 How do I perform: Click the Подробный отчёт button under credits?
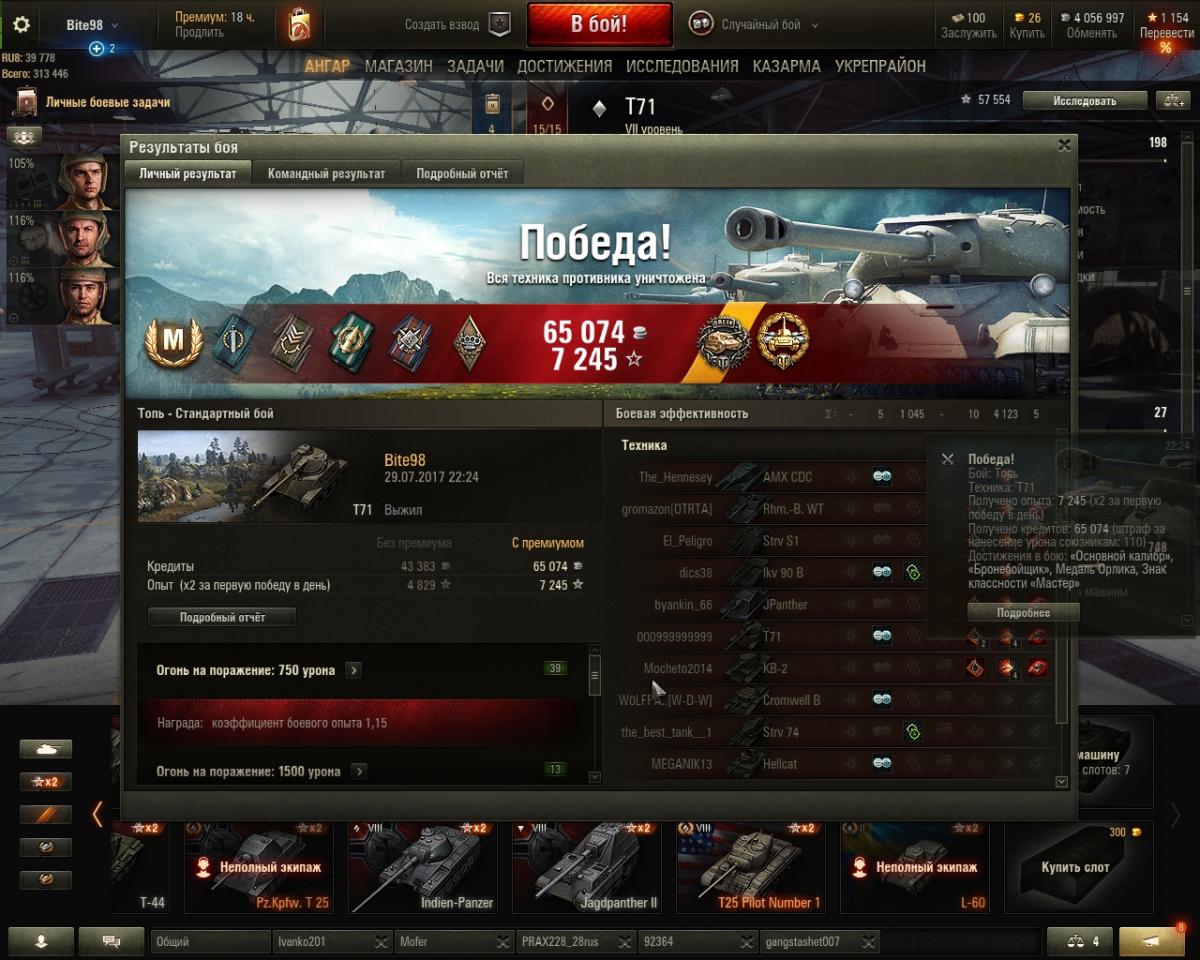(x=222, y=617)
